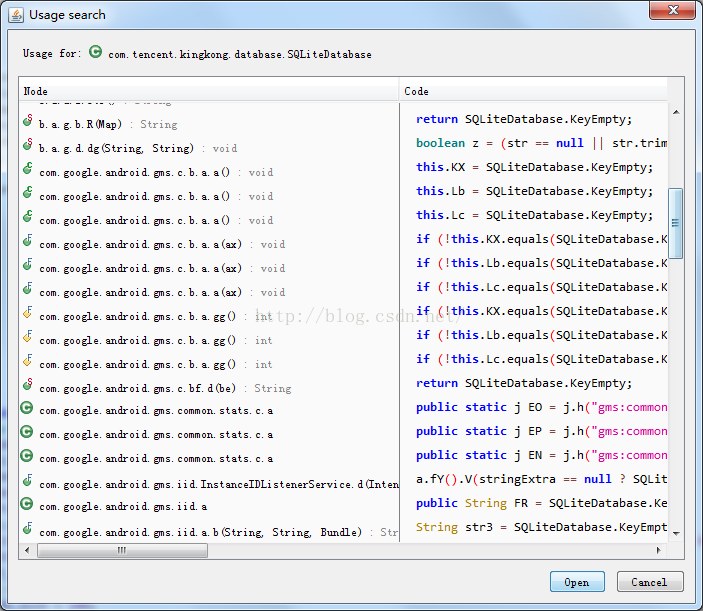The height and width of the screenshot is (611, 703).
Task: Click the class icon for com.google.android.gms.iid.a
Action: 28,506
